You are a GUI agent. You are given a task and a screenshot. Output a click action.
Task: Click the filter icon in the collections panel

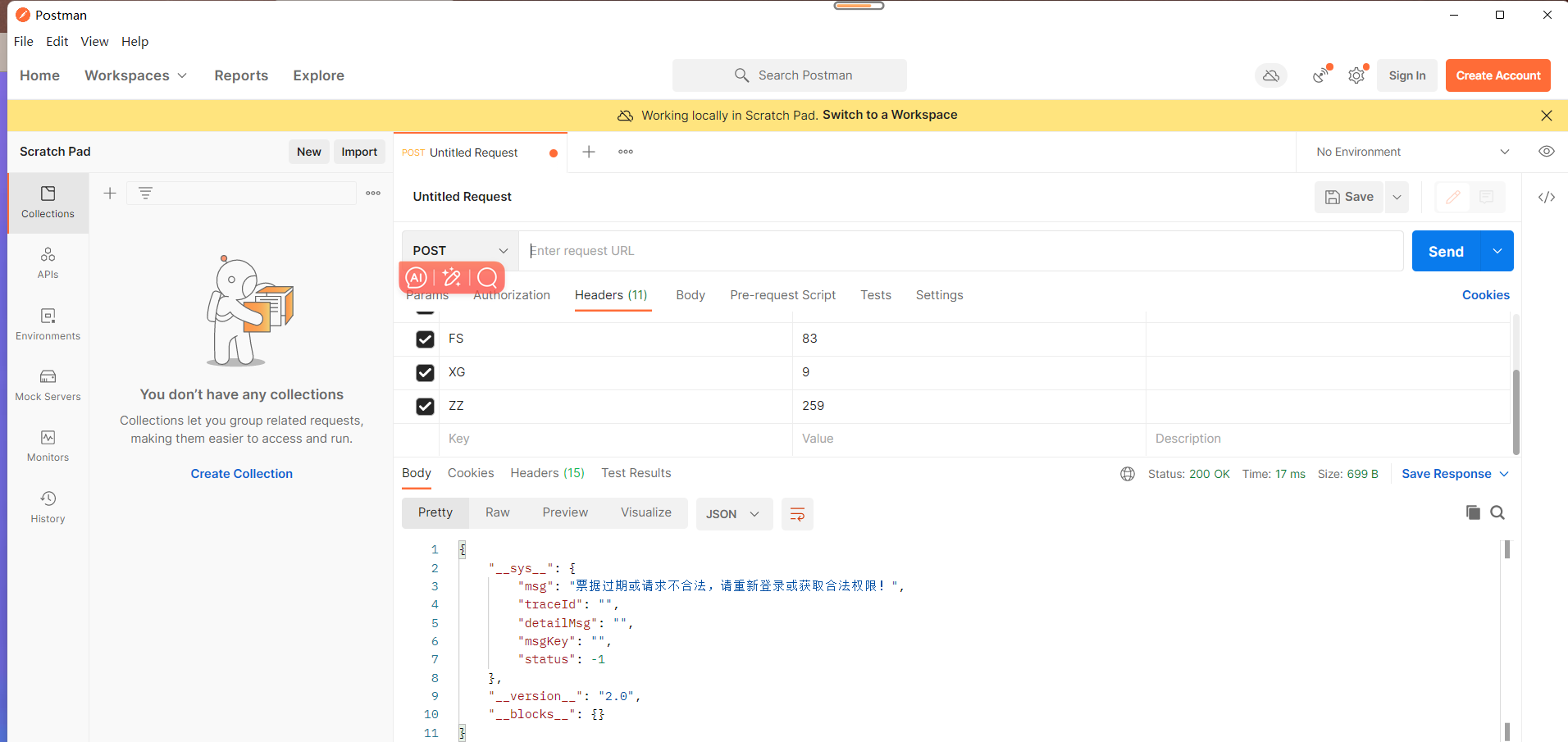coord(145,193)
